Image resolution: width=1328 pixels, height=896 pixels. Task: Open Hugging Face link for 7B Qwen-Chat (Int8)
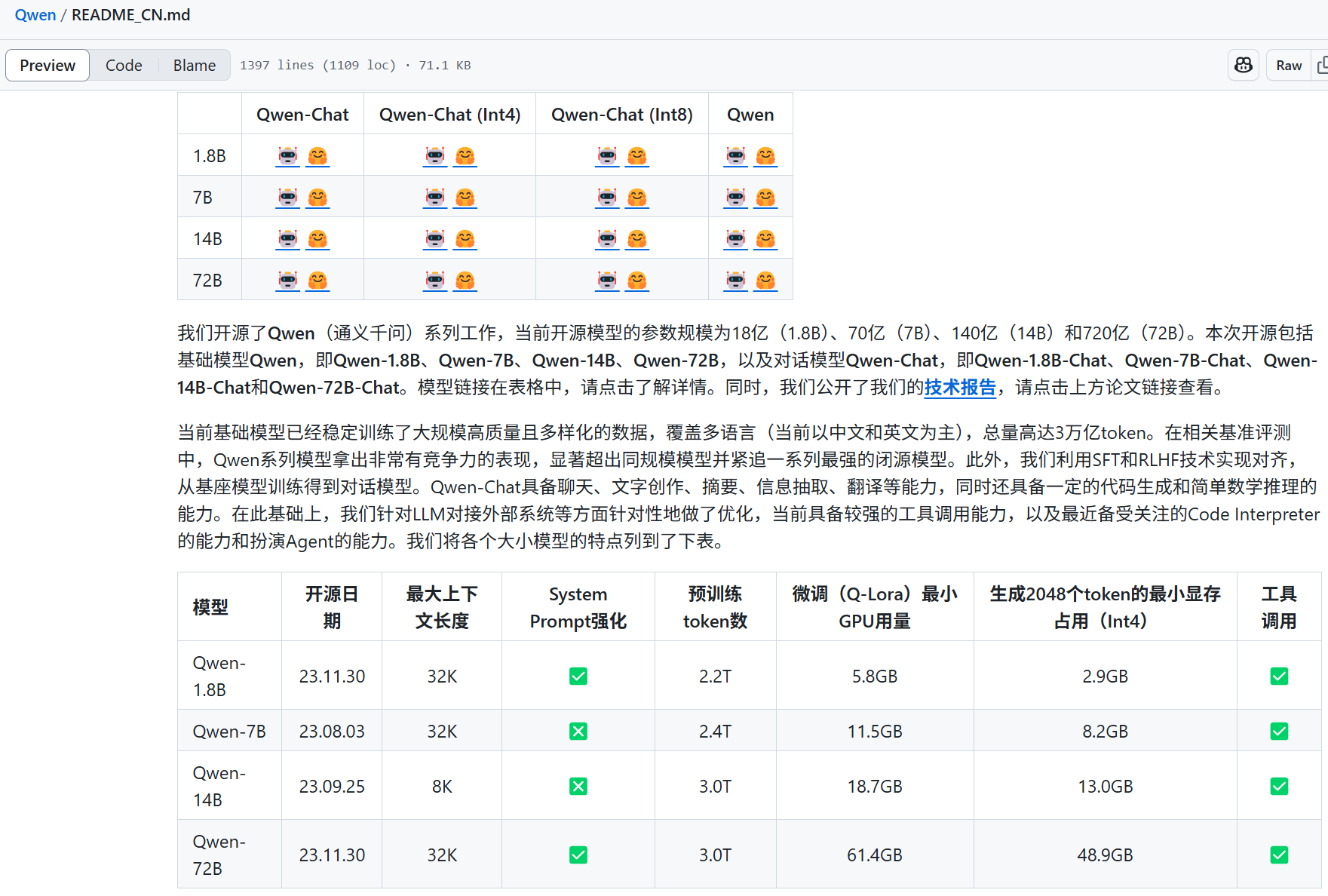click(637, 198)
